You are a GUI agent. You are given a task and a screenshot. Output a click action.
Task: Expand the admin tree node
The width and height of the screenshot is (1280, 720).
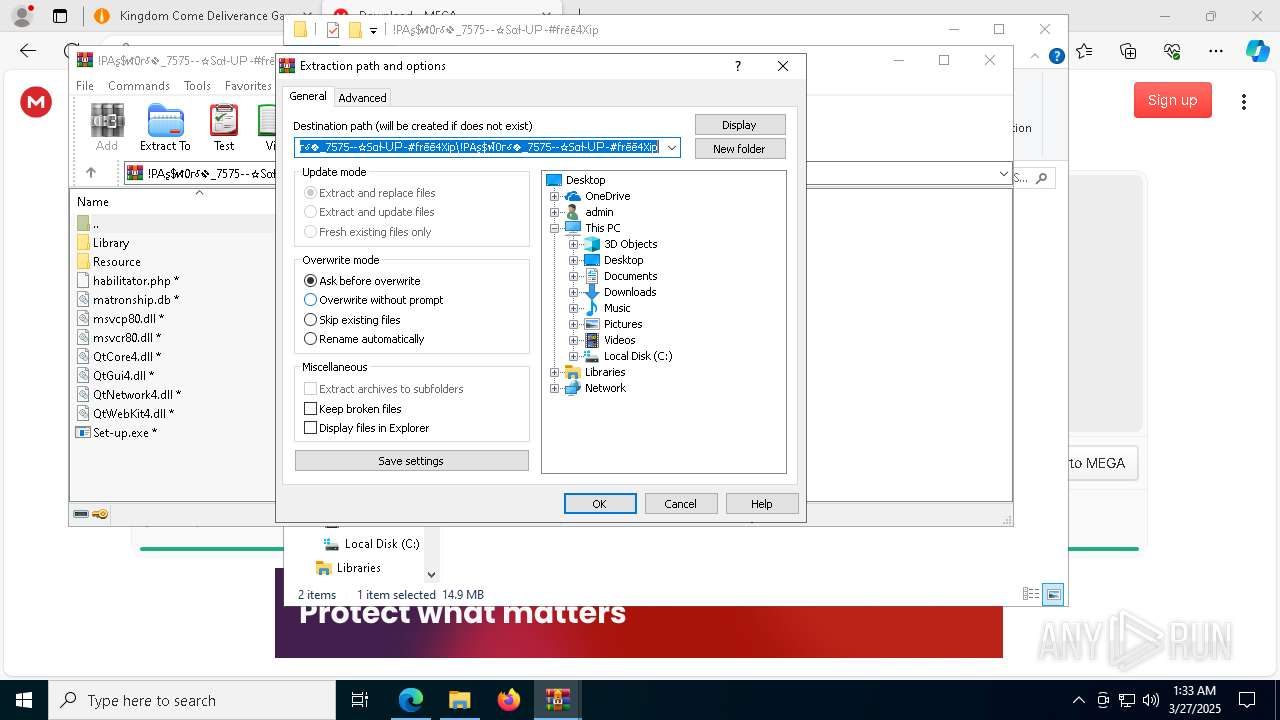pyautogui.click(x=554, y=212)
